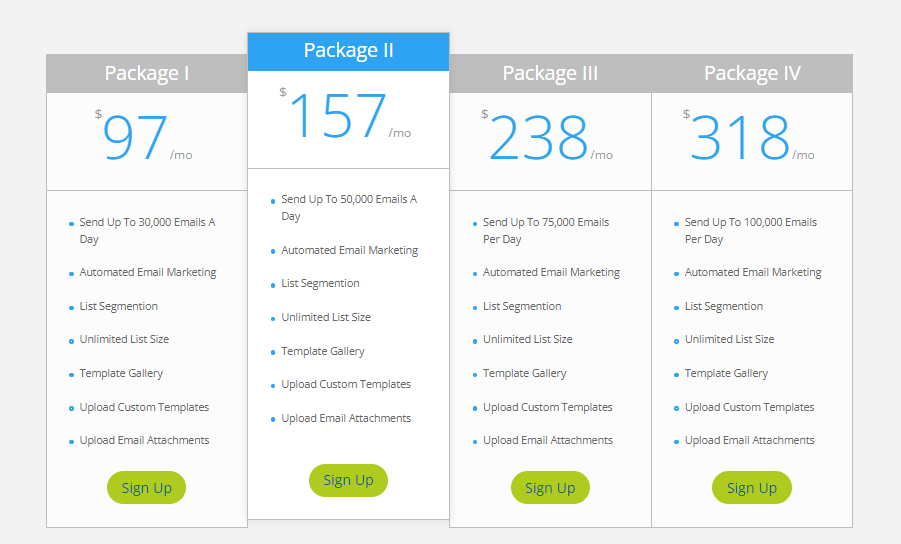Select the $318 per month price
The image size is (901, 544).
point(741,139)
